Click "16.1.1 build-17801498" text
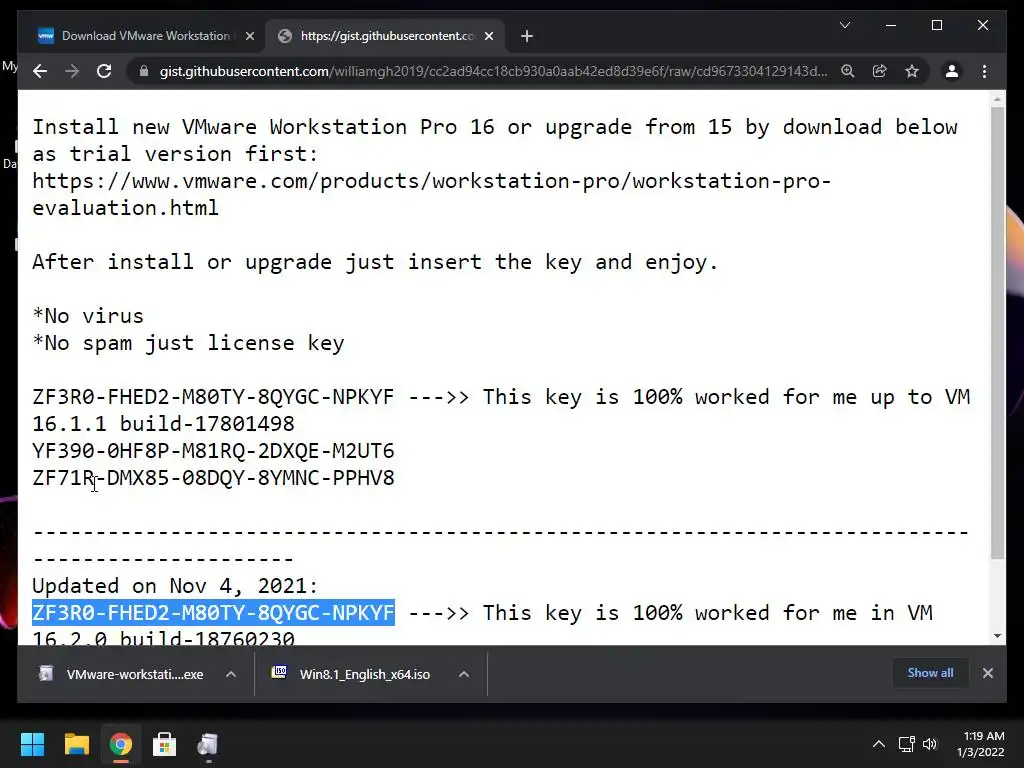Image resolution: width=1024 pixels, height=768 pixels. point(163,424)
